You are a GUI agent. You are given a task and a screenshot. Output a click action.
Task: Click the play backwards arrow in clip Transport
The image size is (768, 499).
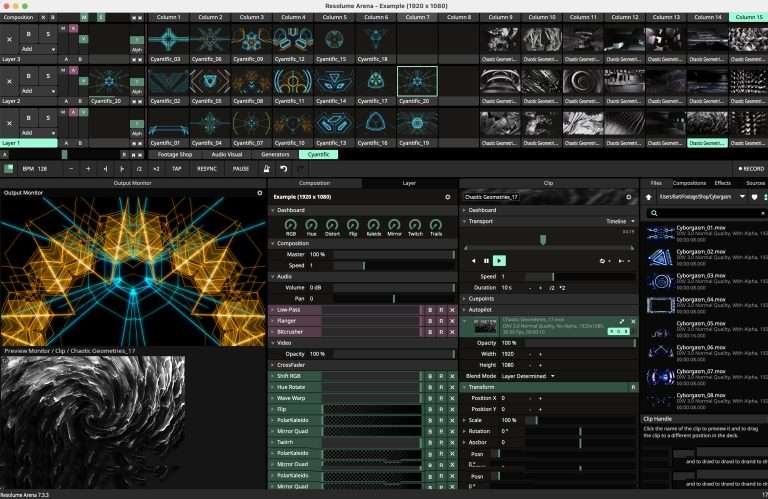tap(474, 261)
